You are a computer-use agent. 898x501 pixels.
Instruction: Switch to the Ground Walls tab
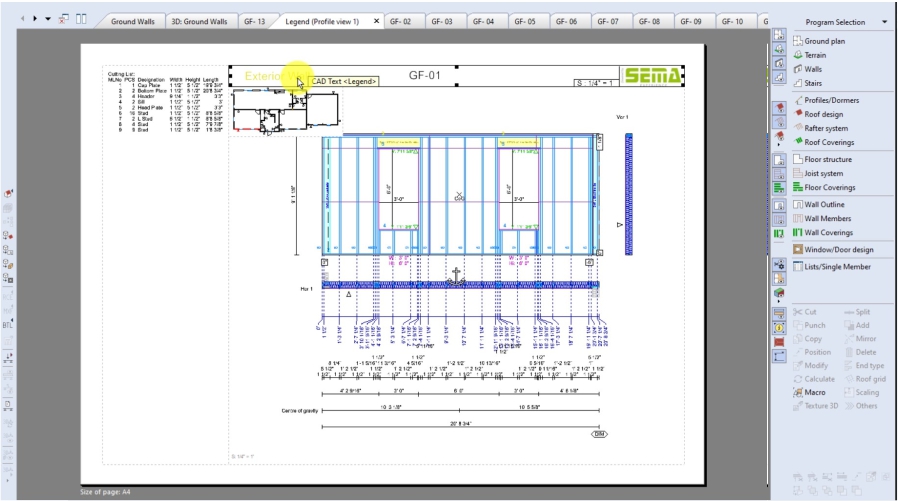(131, 21)
